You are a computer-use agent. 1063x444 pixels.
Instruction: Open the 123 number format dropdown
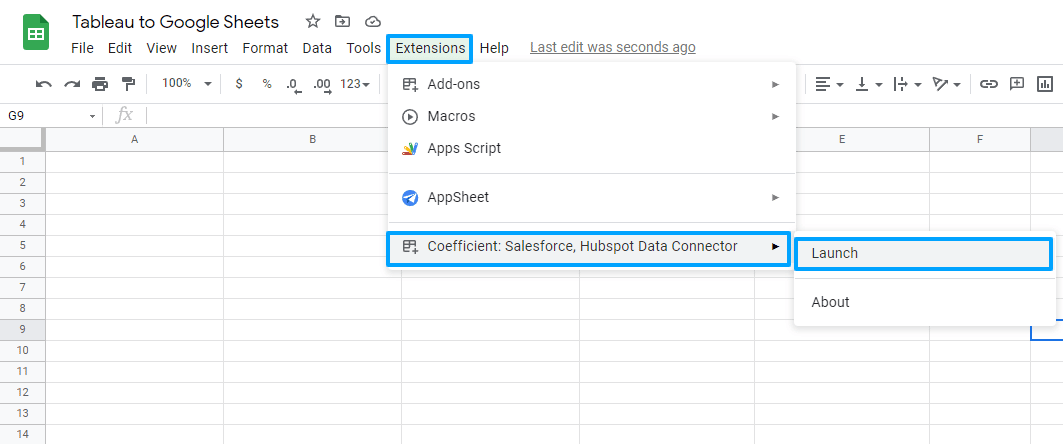pos(355,84)
